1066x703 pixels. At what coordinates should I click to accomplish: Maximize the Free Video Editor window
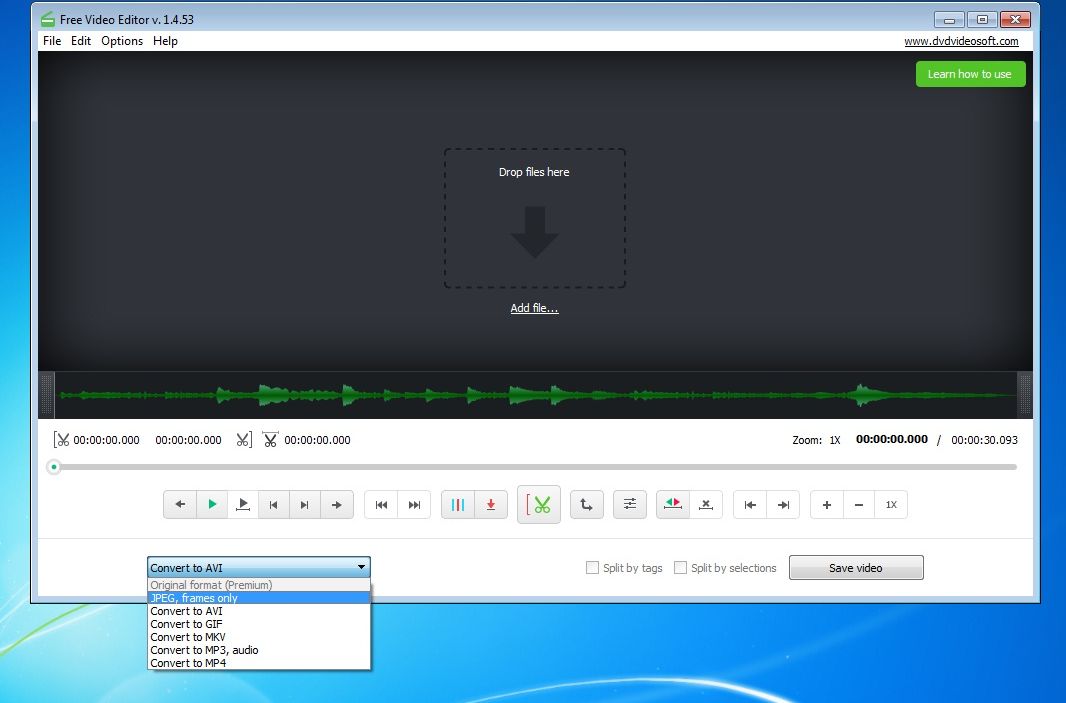[x=982, y=20]
